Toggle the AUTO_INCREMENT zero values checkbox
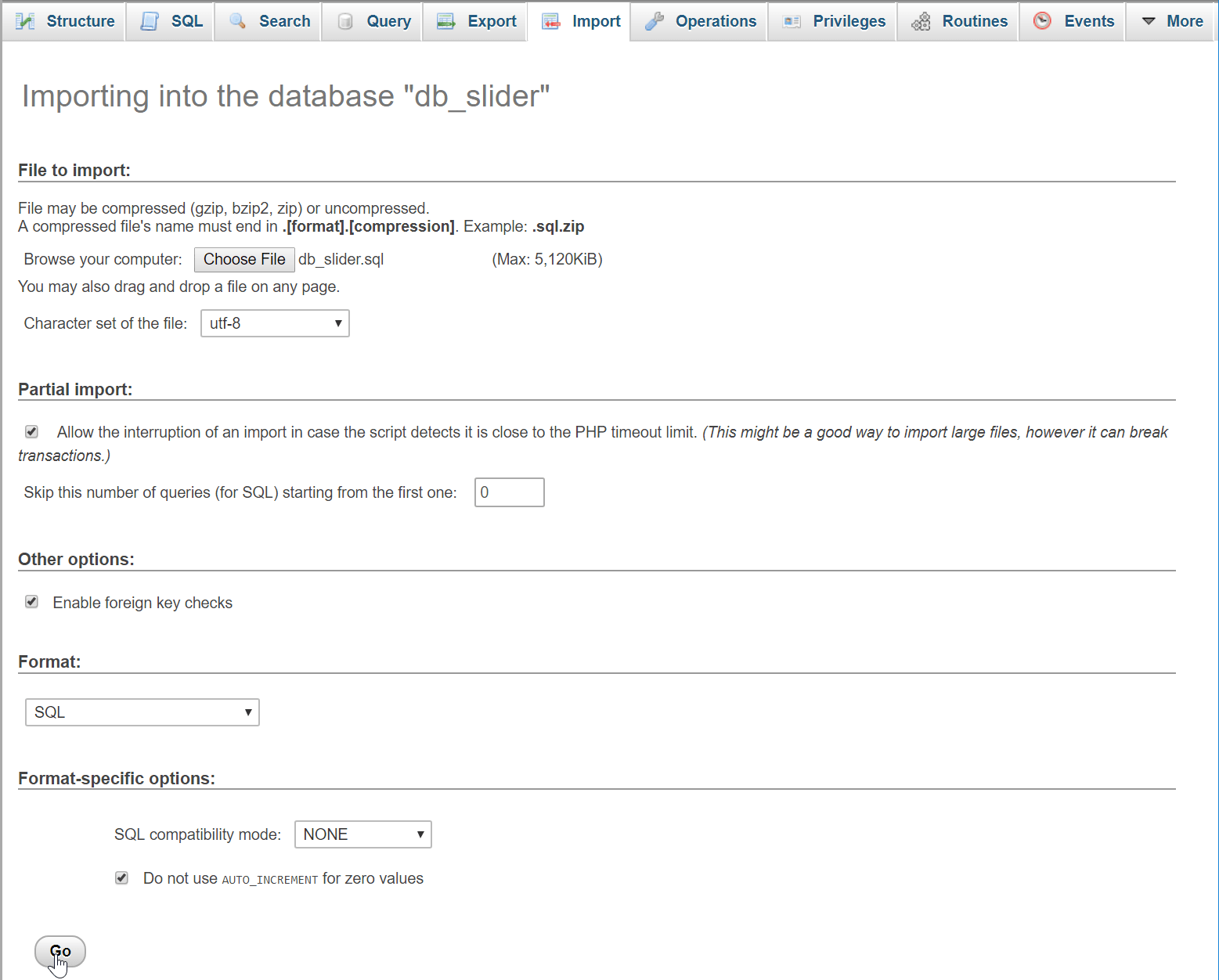This screenshot has height=980, width=1219. coord(121,877)
